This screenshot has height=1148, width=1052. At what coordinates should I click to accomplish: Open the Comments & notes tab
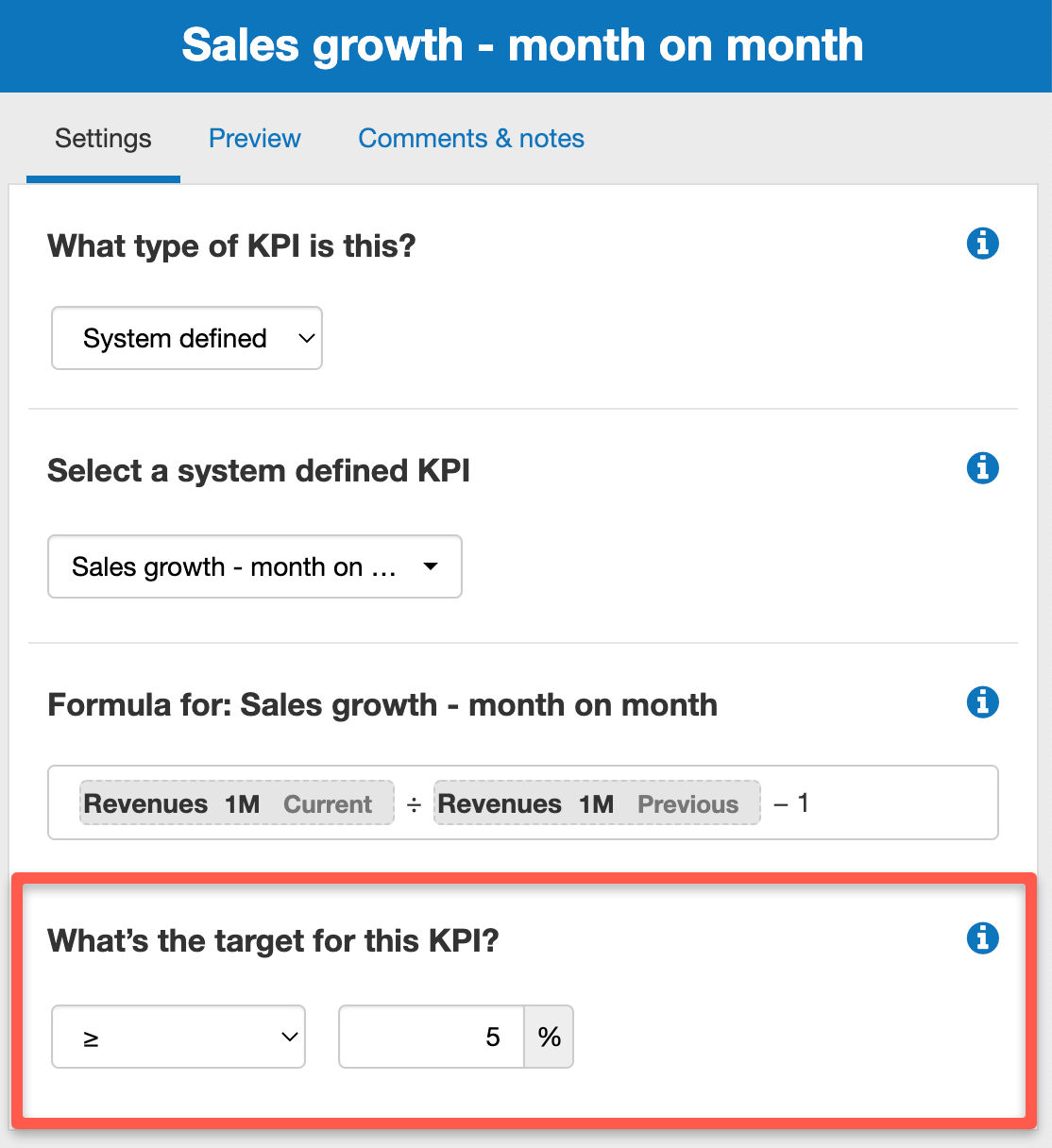470,138
